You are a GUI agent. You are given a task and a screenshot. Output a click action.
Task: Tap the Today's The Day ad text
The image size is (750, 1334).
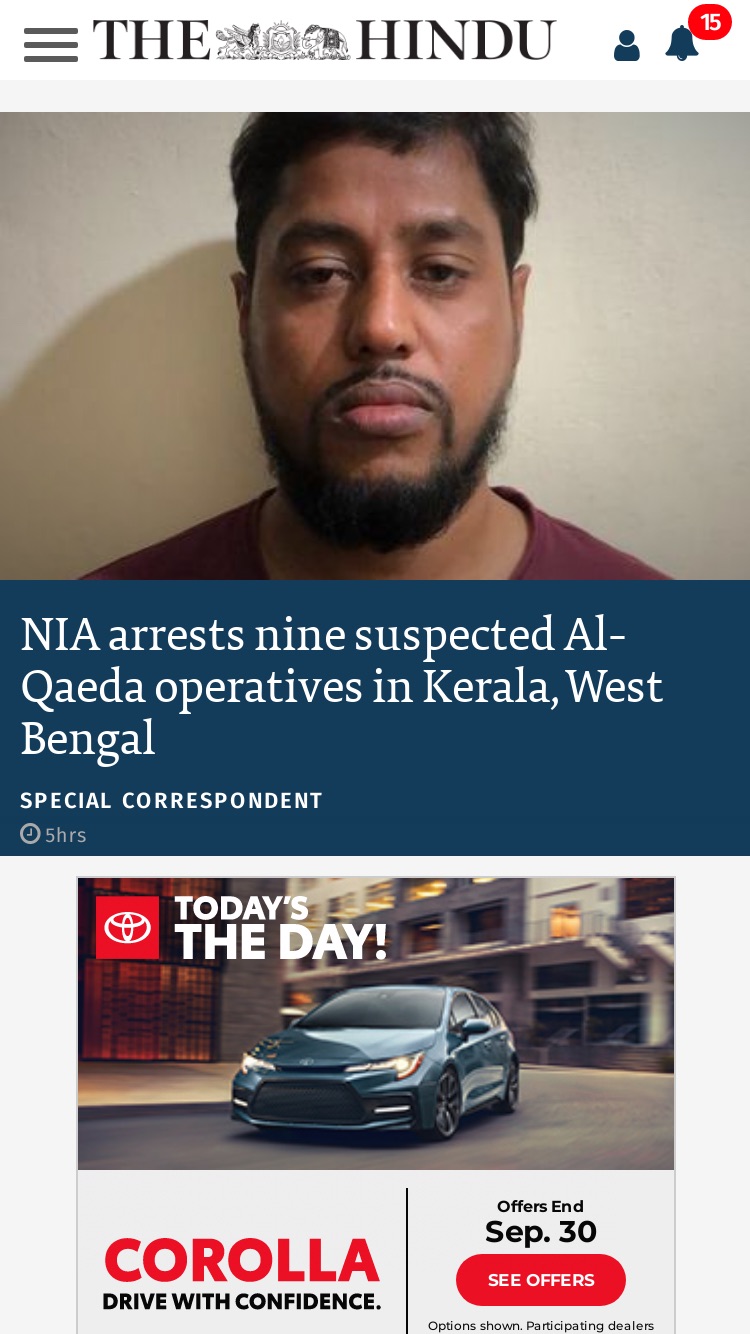point(281,928)
